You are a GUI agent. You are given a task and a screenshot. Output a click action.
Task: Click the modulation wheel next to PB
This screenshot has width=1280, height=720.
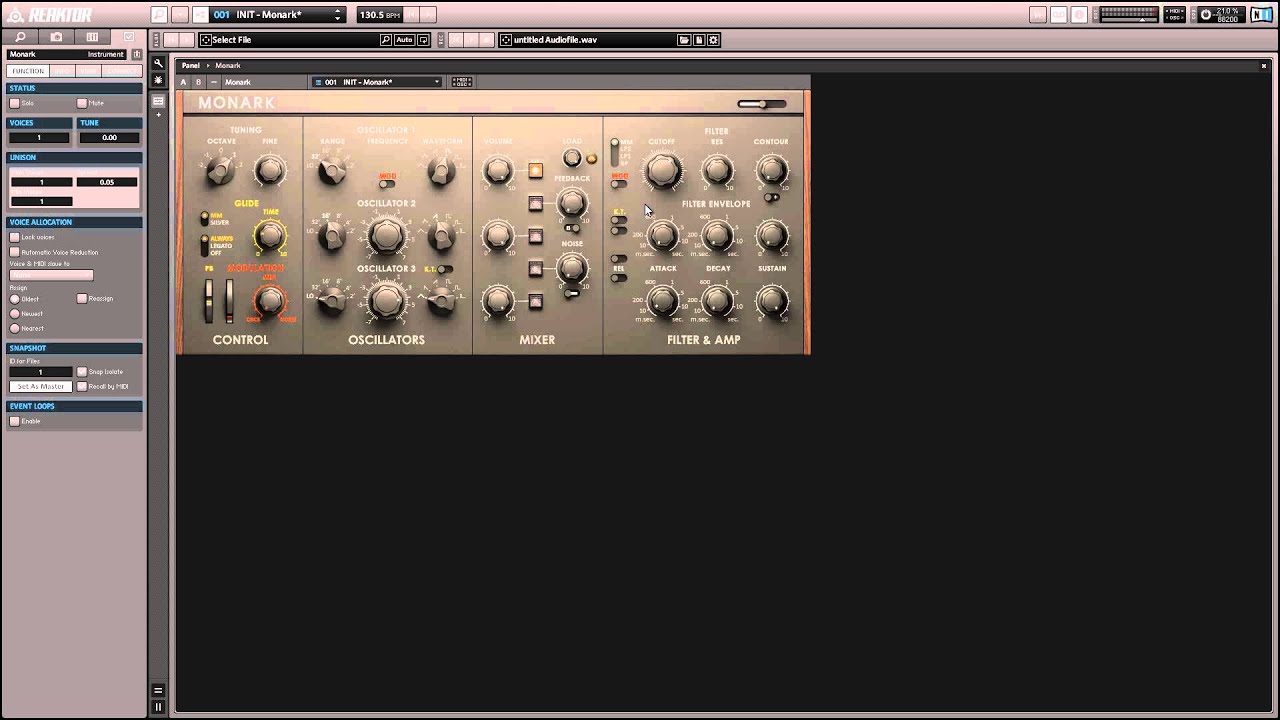click(229, 300)
